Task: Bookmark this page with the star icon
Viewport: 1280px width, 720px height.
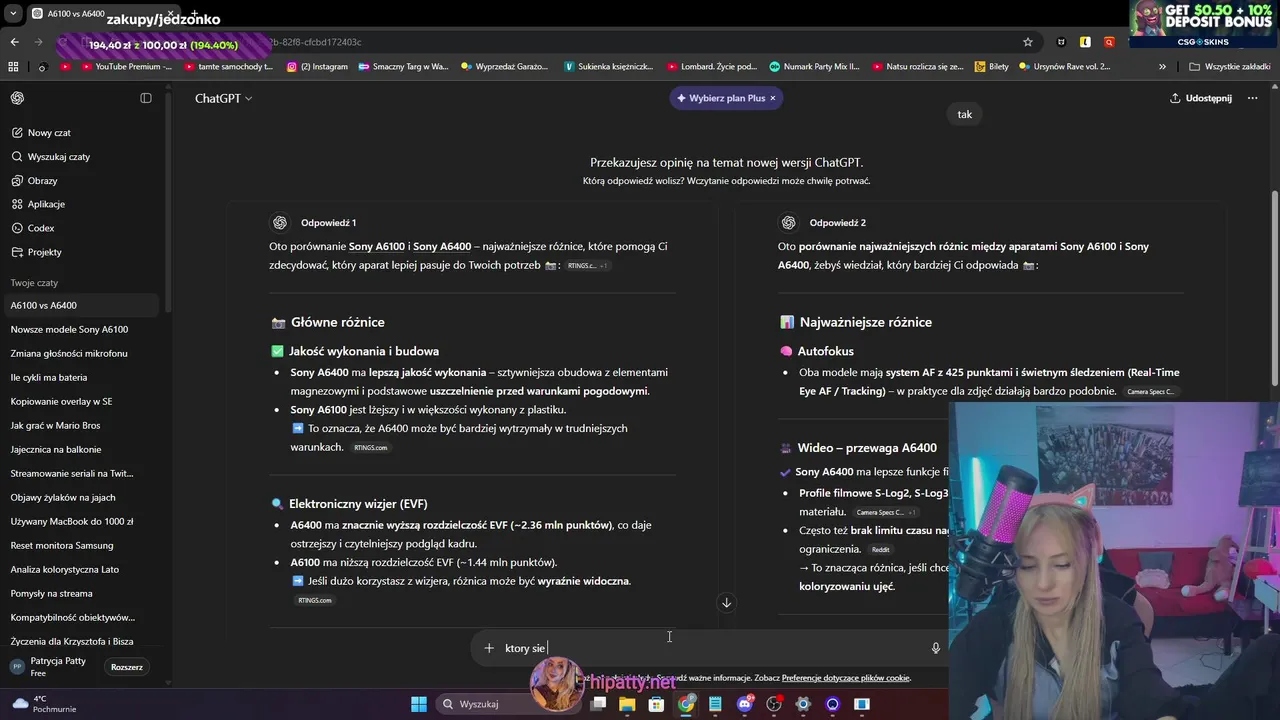Action: click(1027, 42)
